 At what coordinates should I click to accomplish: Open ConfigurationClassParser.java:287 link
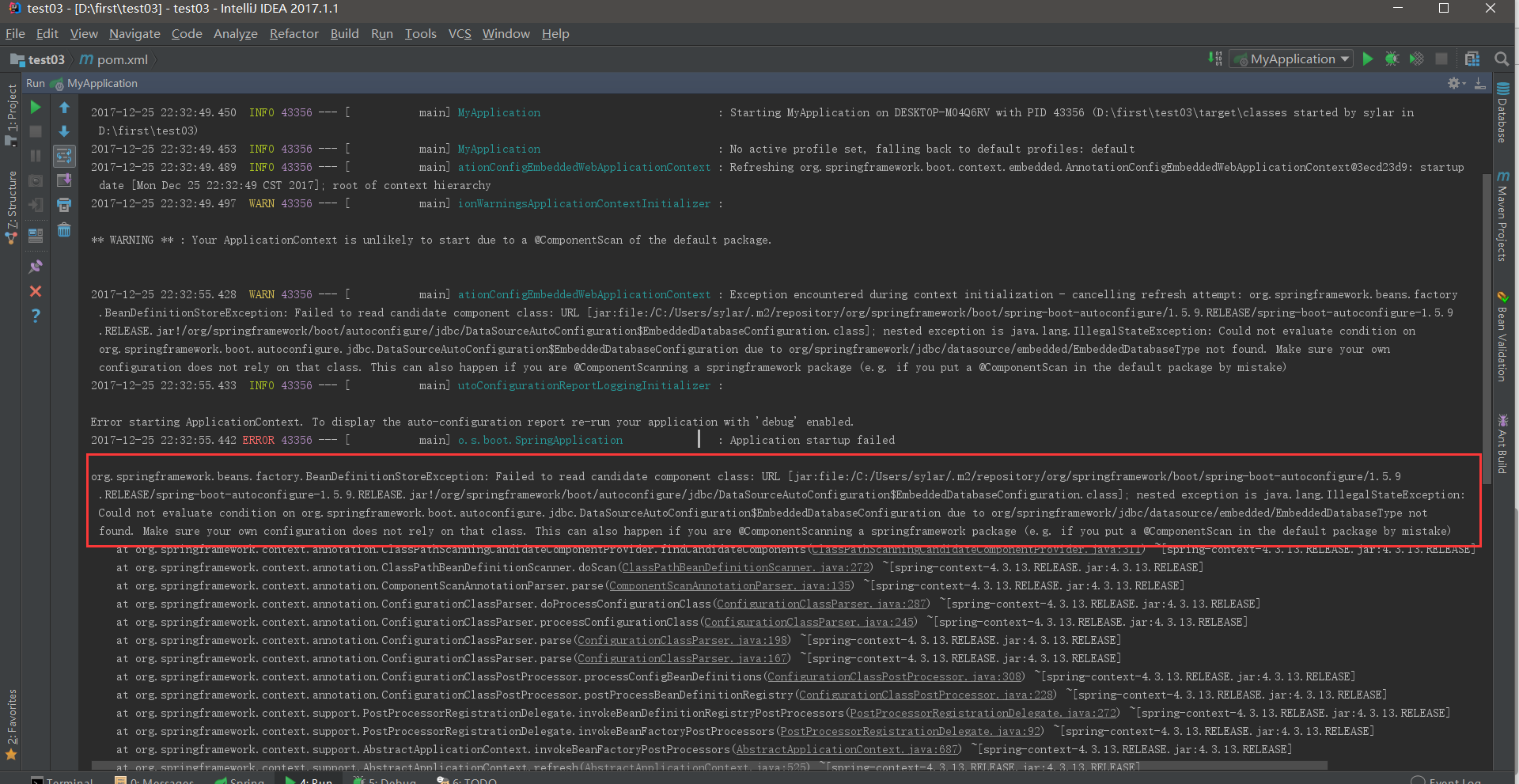(x=821, y=604)
